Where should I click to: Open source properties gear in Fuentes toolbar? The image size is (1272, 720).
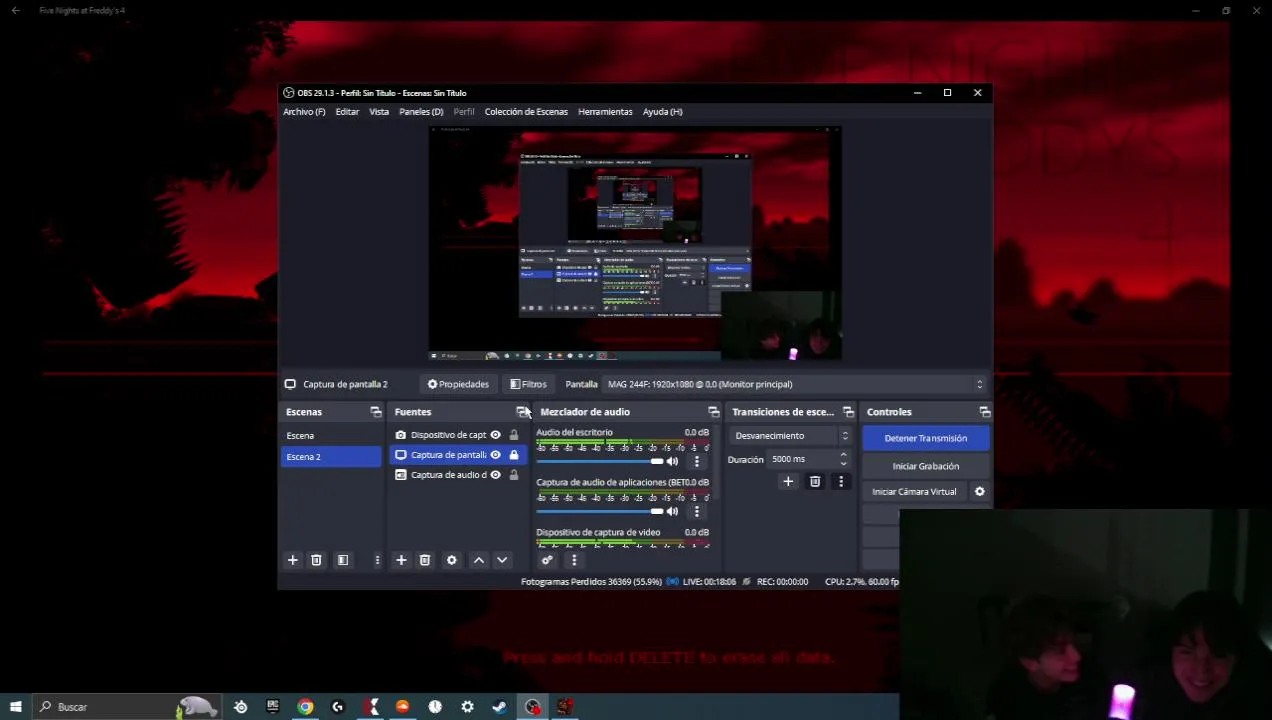451,560
